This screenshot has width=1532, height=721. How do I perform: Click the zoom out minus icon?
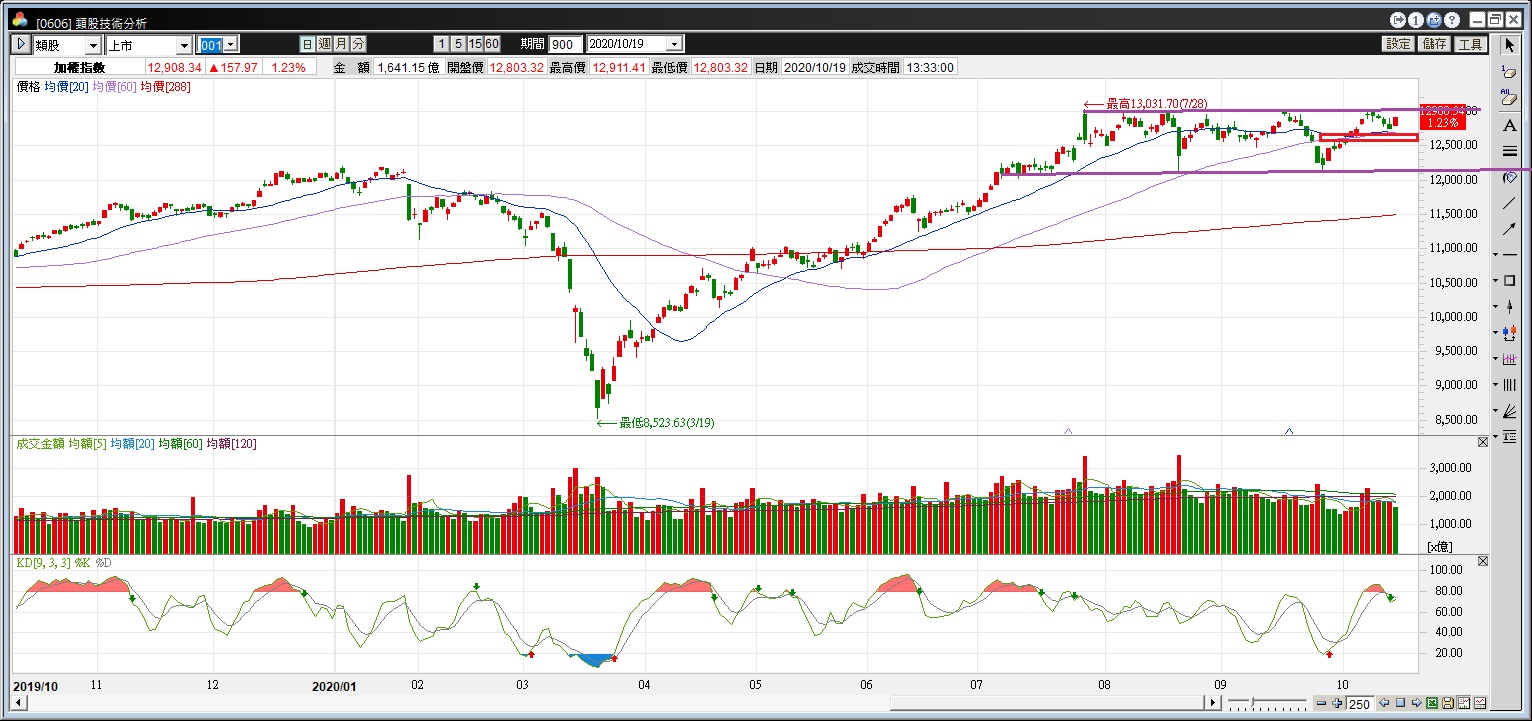click(x=1321, y=704)
